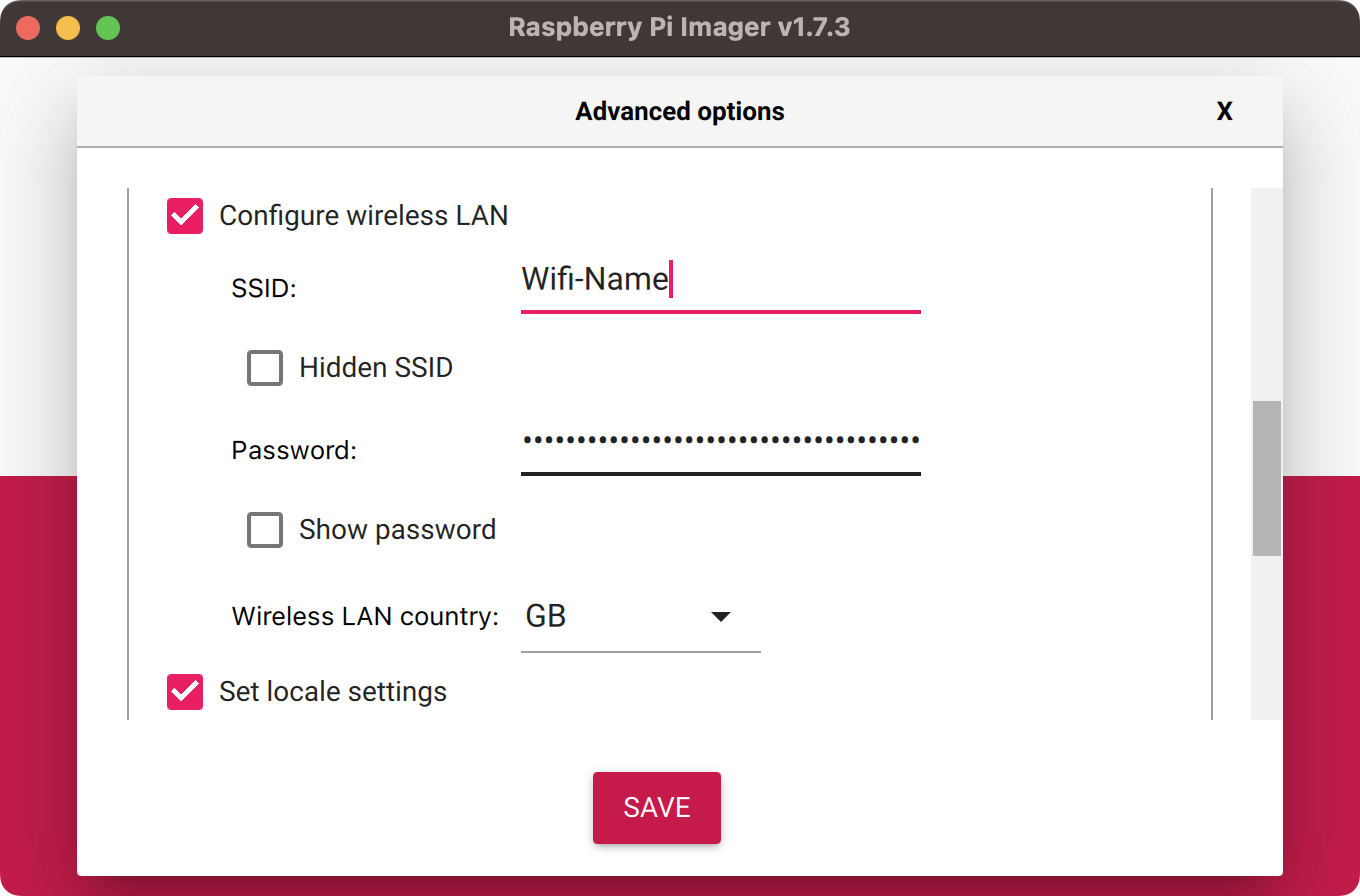The image size is (1360, 896).
Task: Disable the Set locale settings checkbox
Action: coord(185,692)
